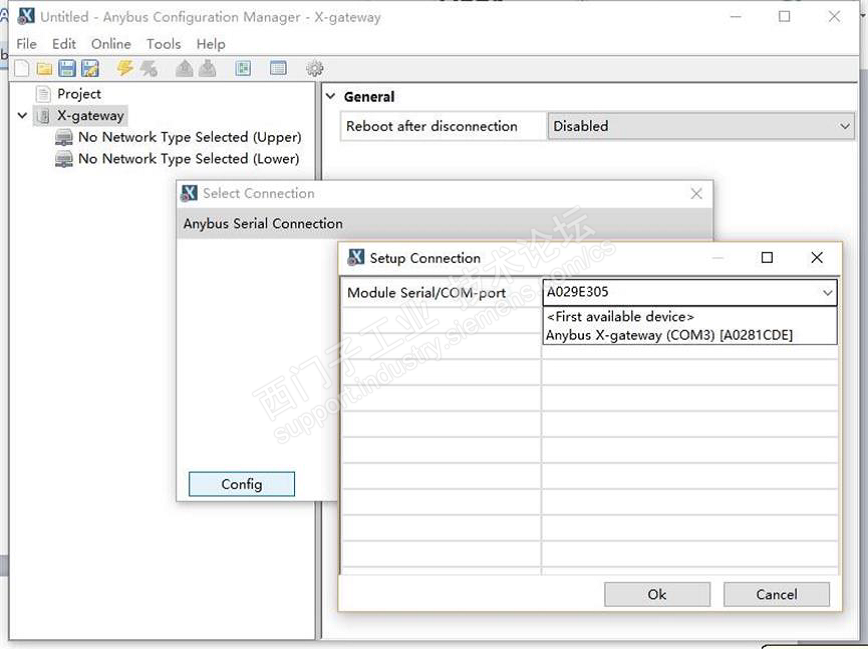The image size is (868, 649).
Task: Click the New project toolbar icon
Action: click(22, 68)
